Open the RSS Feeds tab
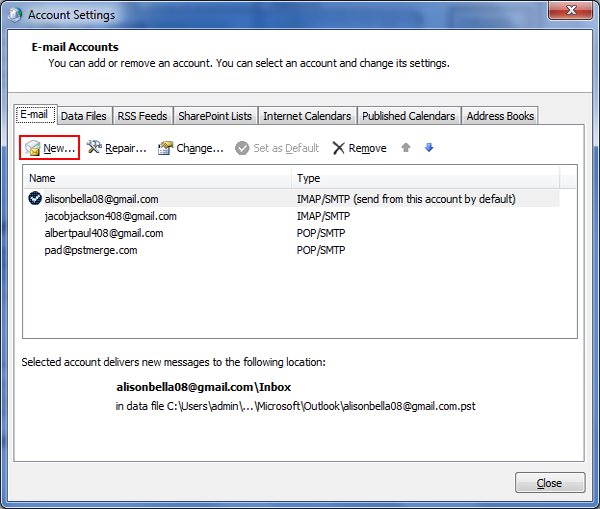This screenshot has height=509, width=600. tap(143, 116)
